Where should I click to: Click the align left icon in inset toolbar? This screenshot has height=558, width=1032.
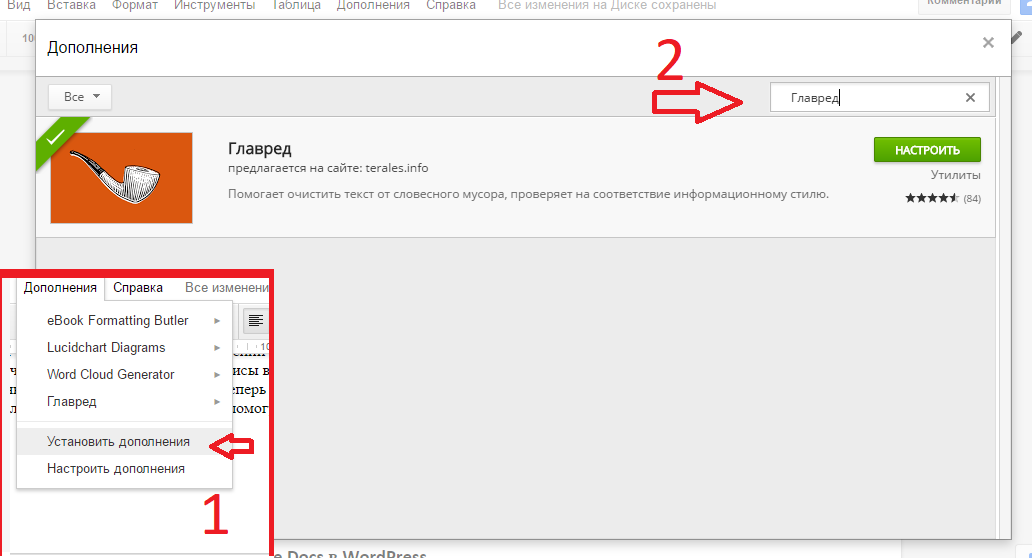[x=255, y=320]
